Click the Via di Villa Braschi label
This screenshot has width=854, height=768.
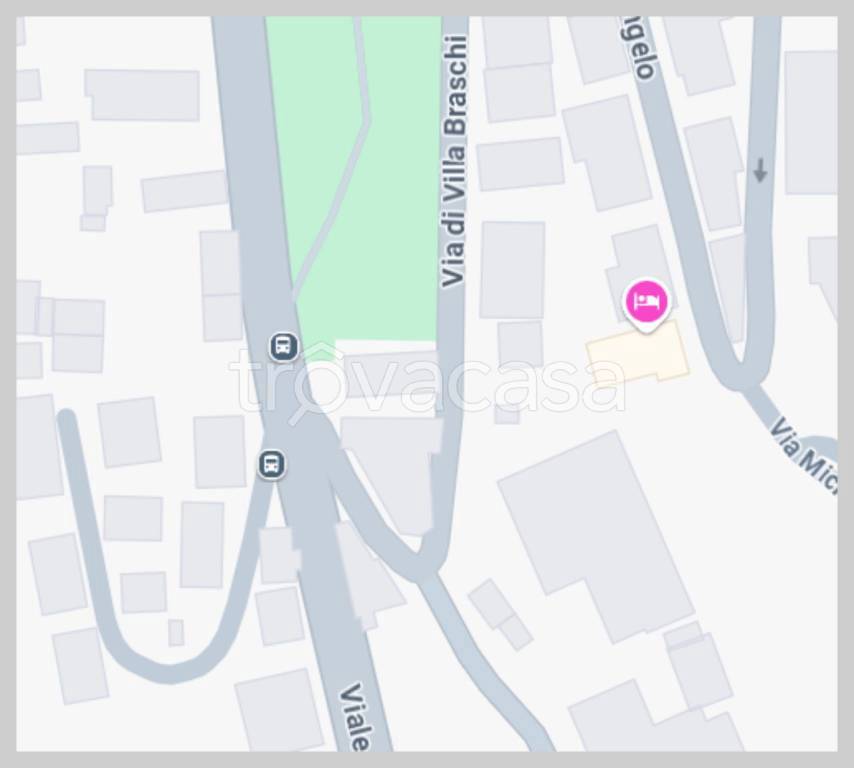(454, 161)
